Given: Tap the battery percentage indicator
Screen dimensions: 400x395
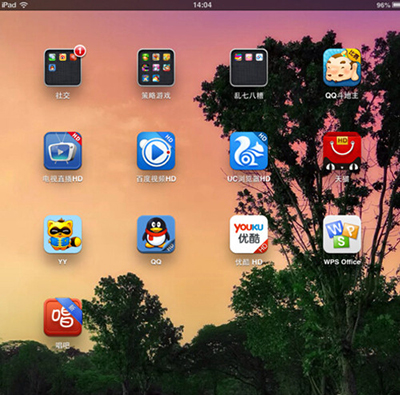Looking at the screenshot, I should tap(383, 5).
